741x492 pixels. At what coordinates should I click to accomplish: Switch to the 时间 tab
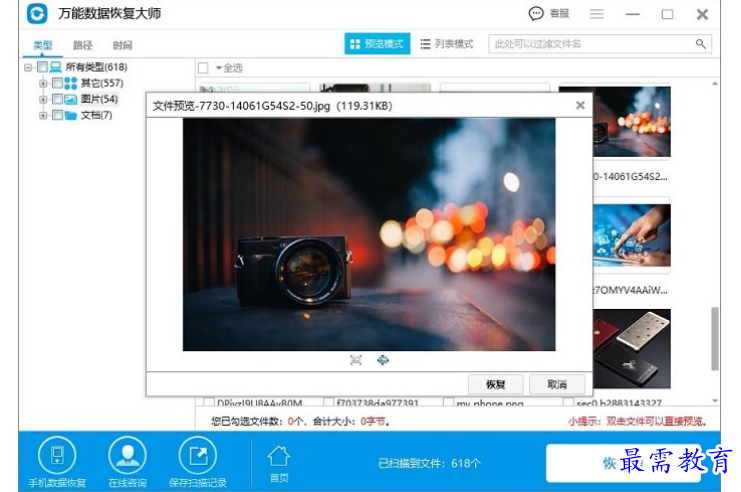(x=122, y=45)
